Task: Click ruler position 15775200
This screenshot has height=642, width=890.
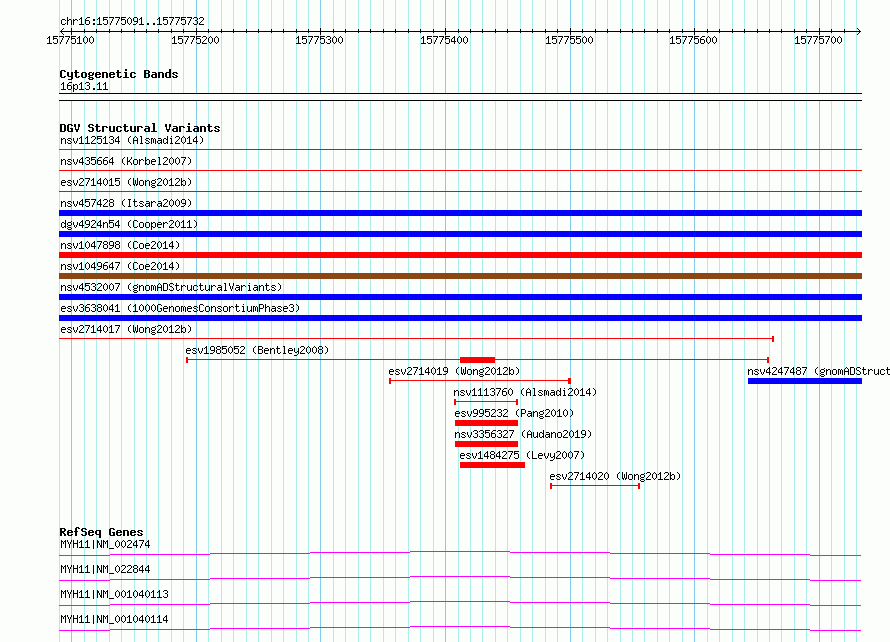Action: (195, 40)
